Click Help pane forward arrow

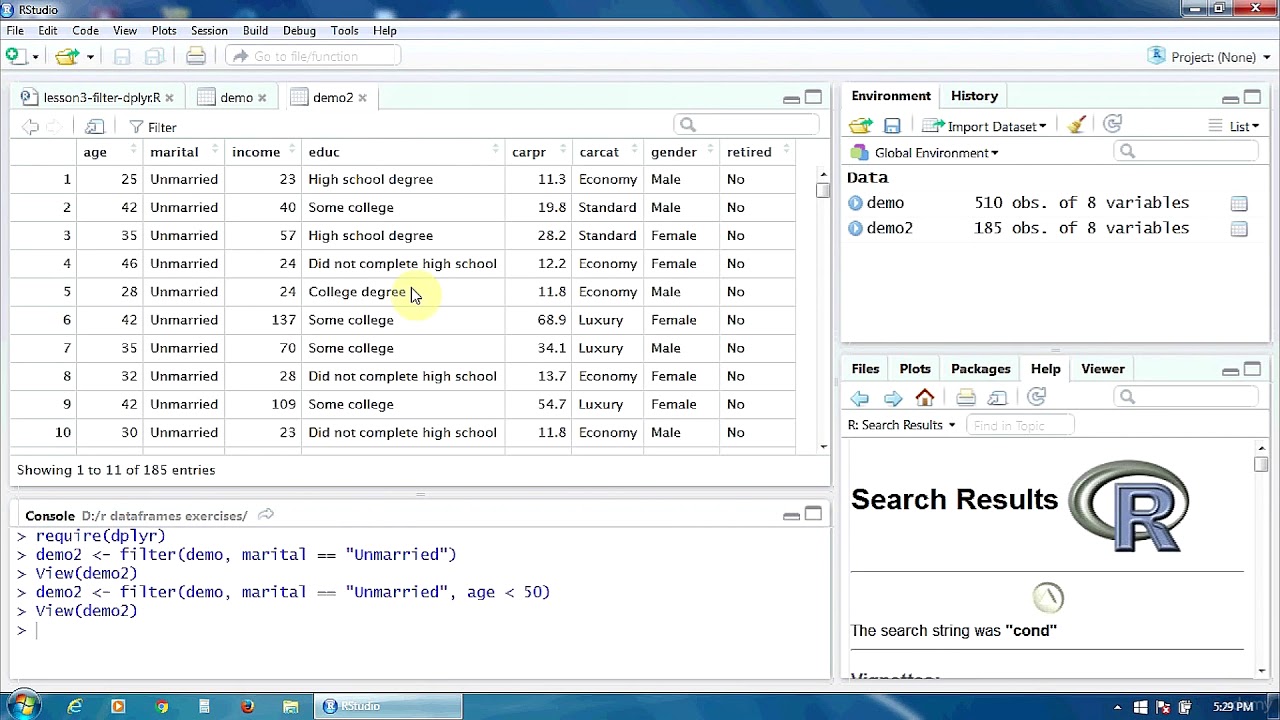point(893,398)
